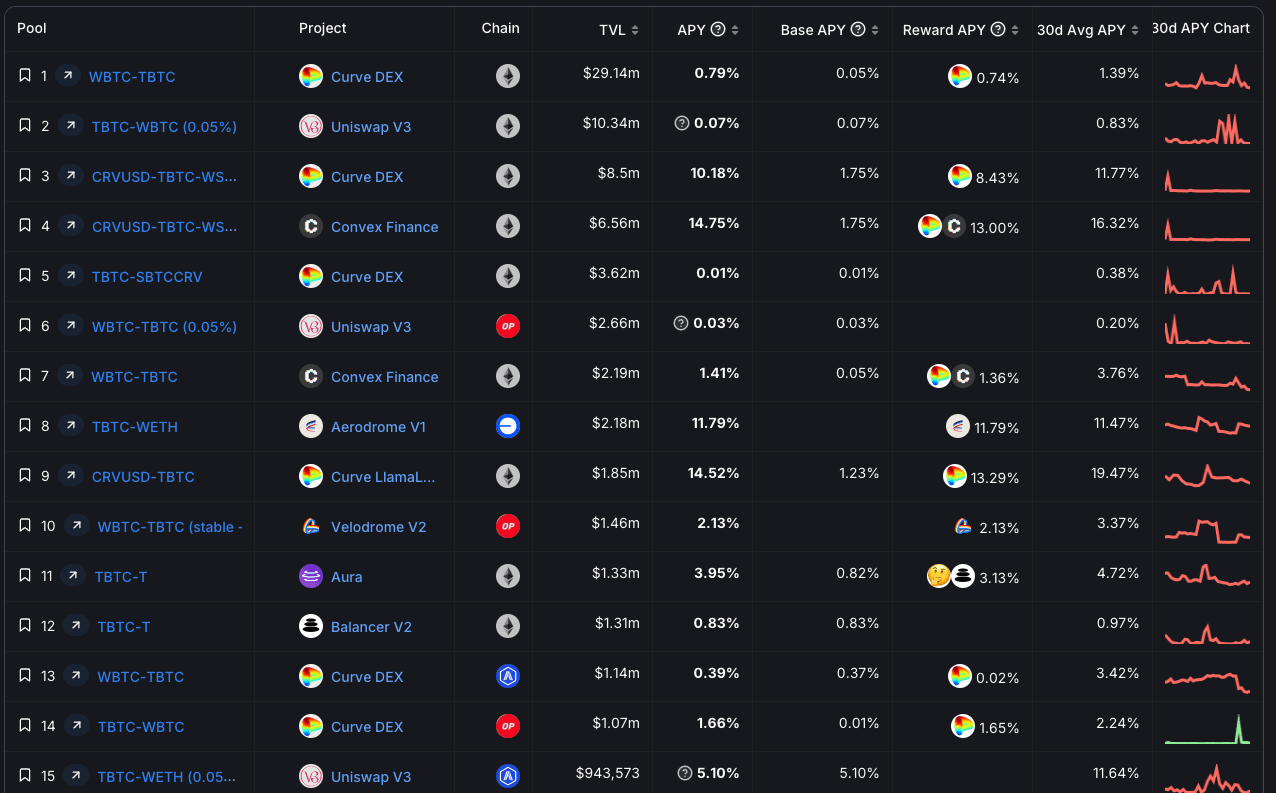Open the Convex Finance link in row 4
Image resolution: width=1276 pixels, height=793 pixels.
click(384, 227)
